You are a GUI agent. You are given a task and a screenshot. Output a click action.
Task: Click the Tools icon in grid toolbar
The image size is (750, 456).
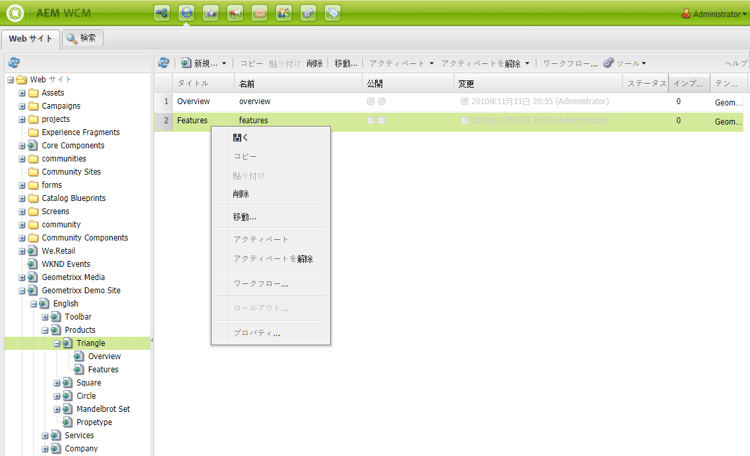(x=608, y=63)
